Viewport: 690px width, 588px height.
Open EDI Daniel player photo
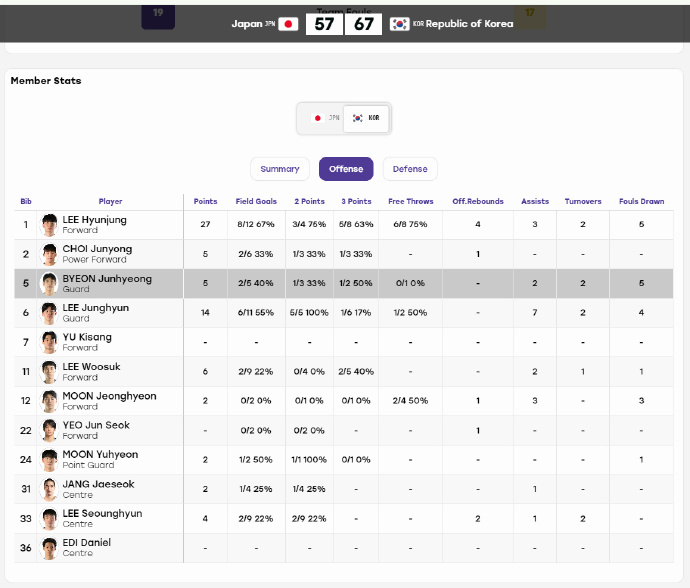pyautogui.click(x=49, y=548)
